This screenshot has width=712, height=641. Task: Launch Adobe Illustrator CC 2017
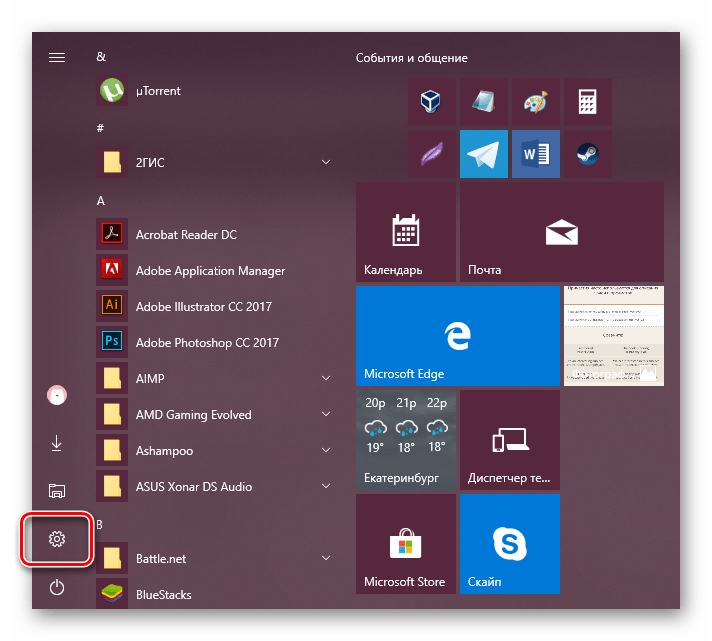(x=213, y=306)
